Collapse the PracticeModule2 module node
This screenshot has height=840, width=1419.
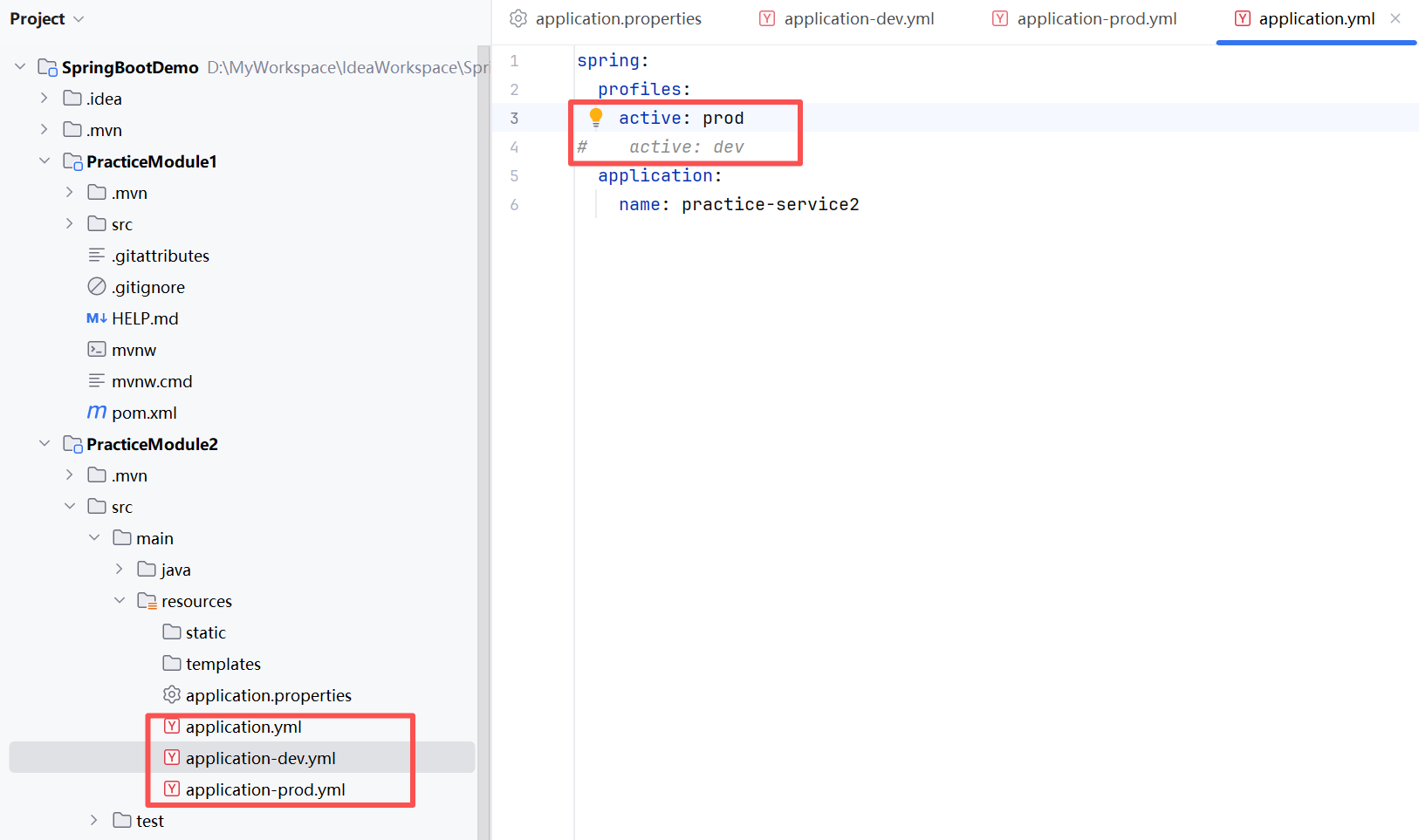click(45, 444)
